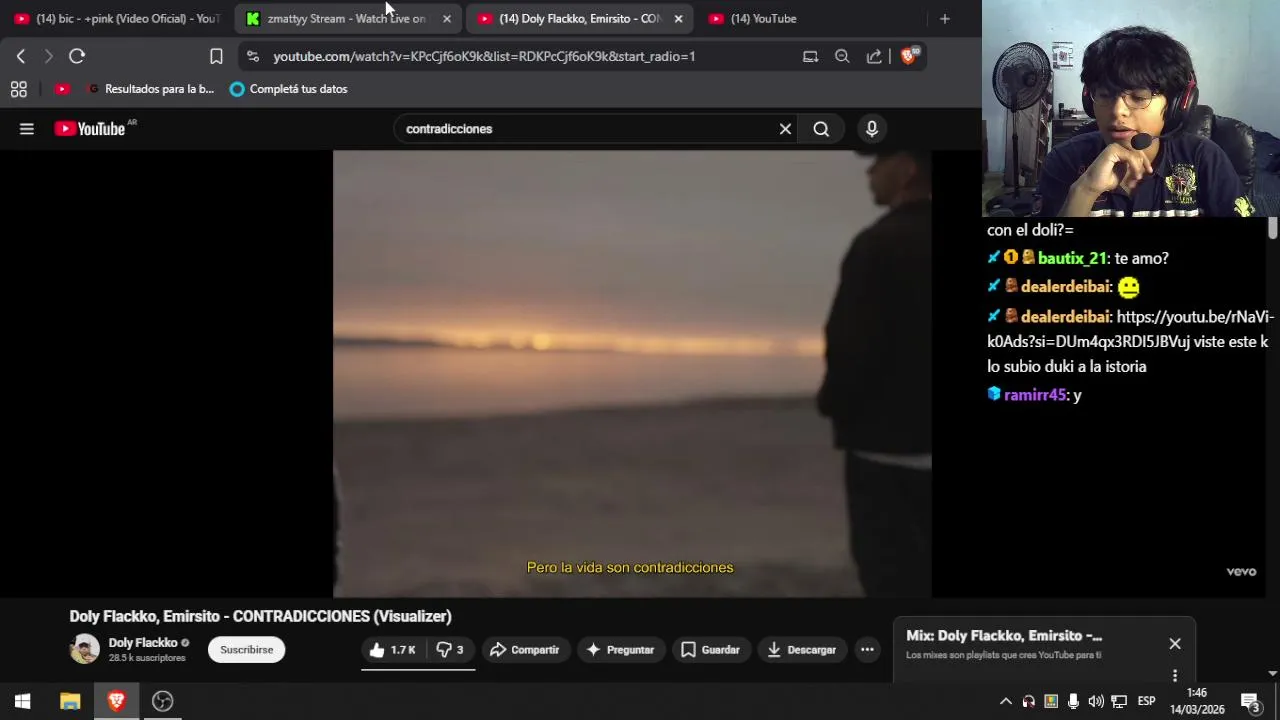Show hidden system tray icons
Screen dimensions: 1280x720
[x=1006, y=701]
